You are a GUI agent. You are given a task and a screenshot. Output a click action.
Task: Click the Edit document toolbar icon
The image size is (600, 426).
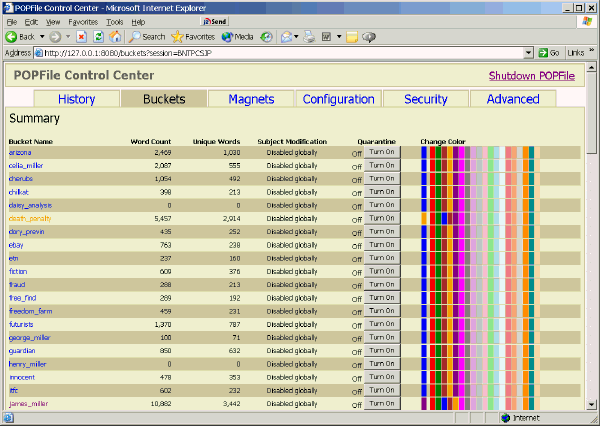click(326, 37)
